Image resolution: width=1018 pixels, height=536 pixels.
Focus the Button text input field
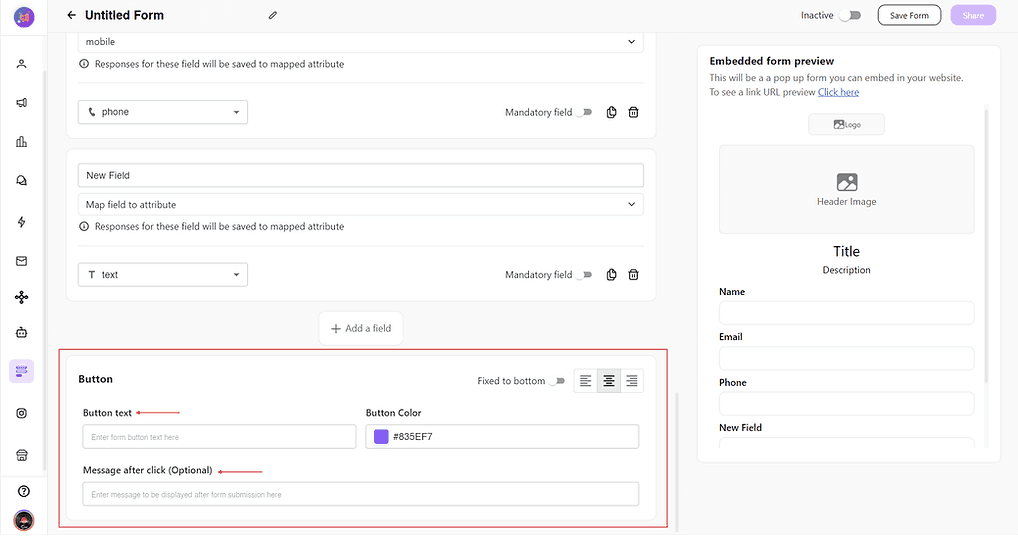[x=219, y=437]
